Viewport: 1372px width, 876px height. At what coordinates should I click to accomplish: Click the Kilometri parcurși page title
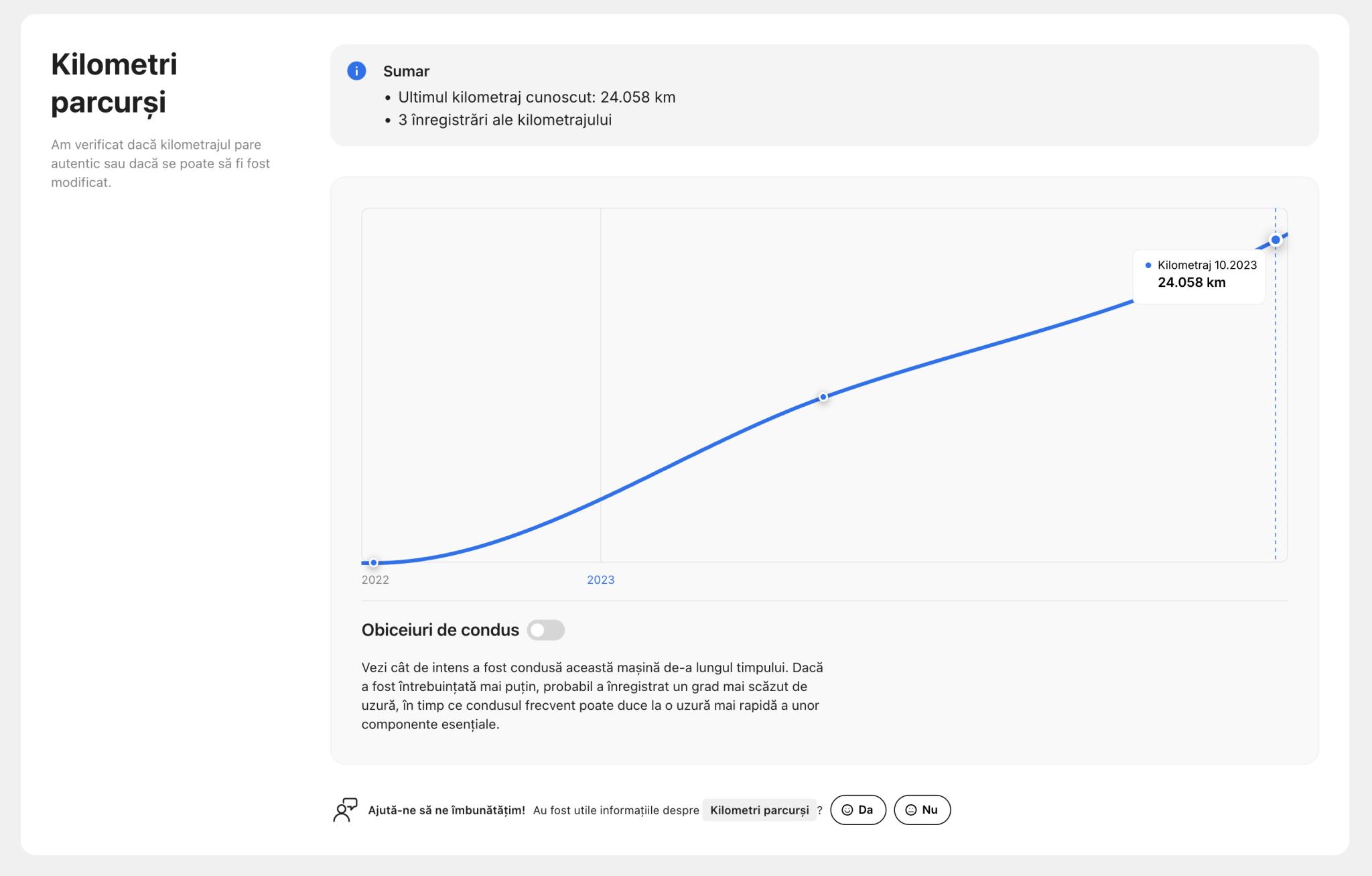[x=115, y=83]
